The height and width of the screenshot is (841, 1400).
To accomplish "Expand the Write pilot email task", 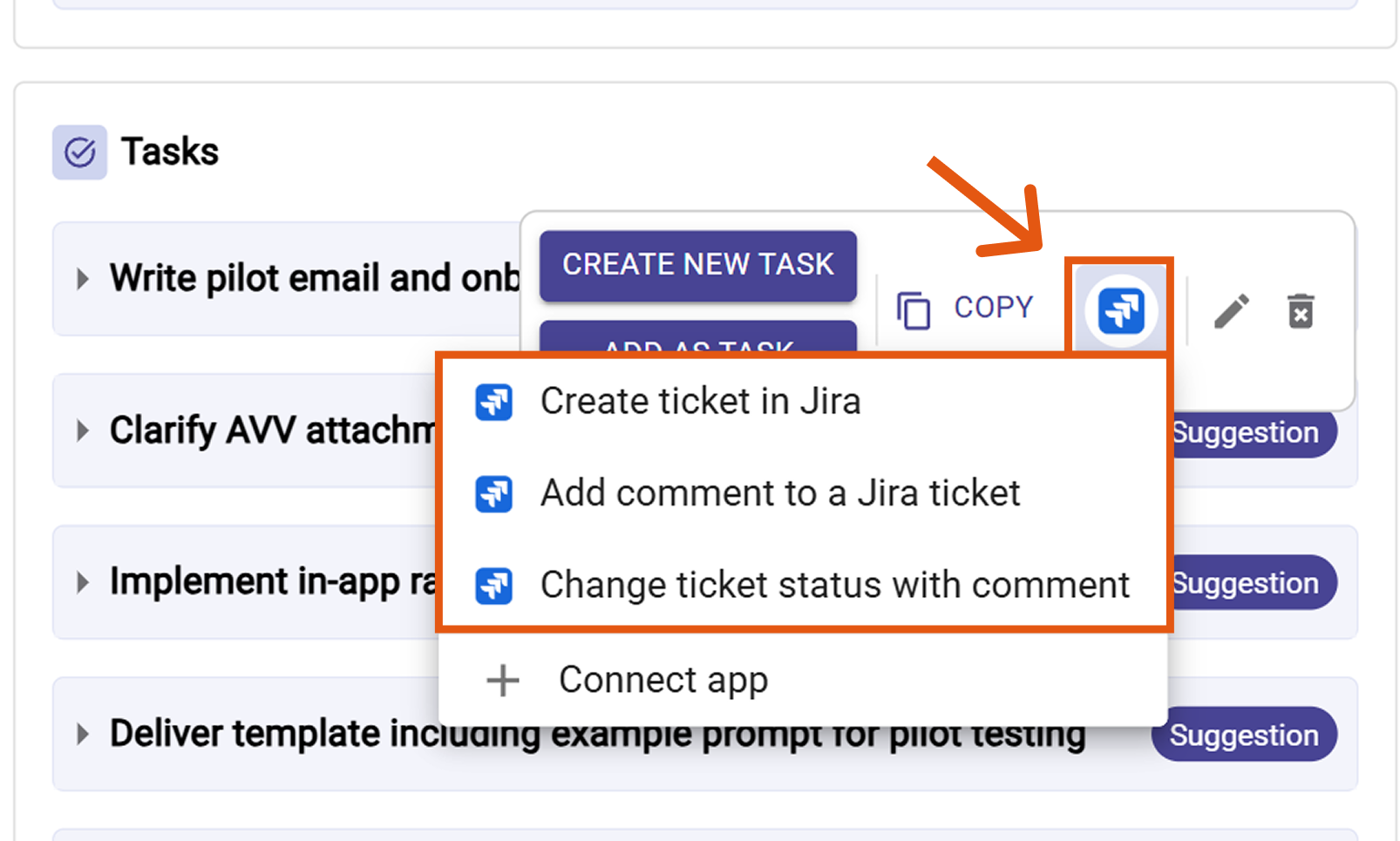I will [x=83, y=279].
